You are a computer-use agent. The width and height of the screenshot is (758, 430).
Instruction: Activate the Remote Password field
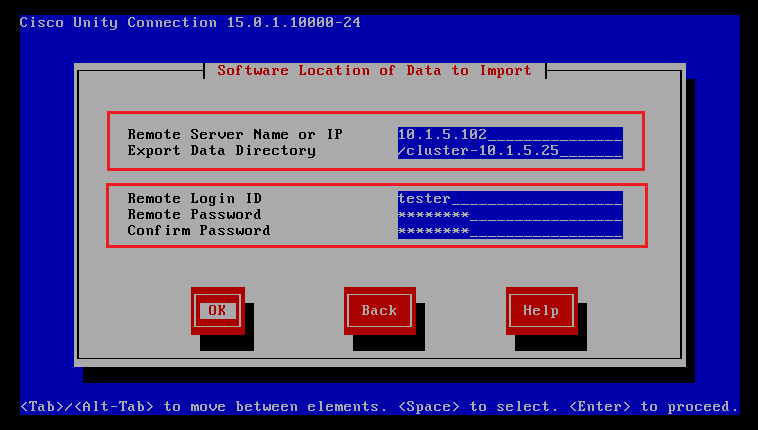click(x=510, y=214)
